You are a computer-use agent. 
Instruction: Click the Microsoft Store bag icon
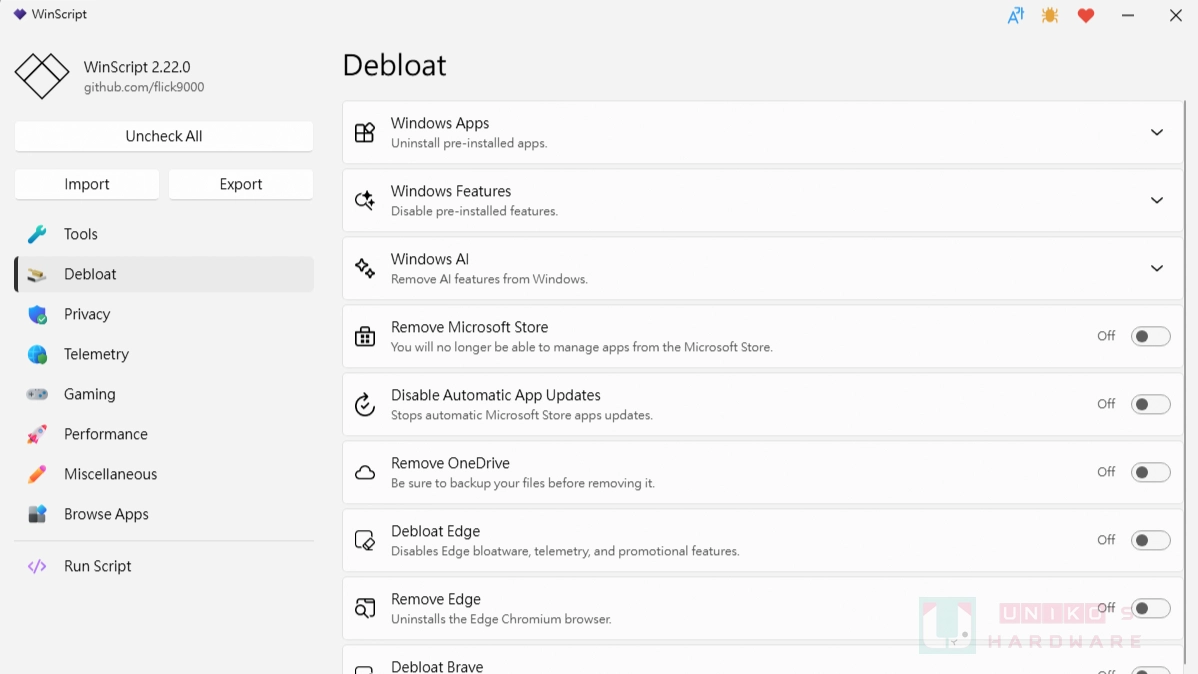(364, 336)
